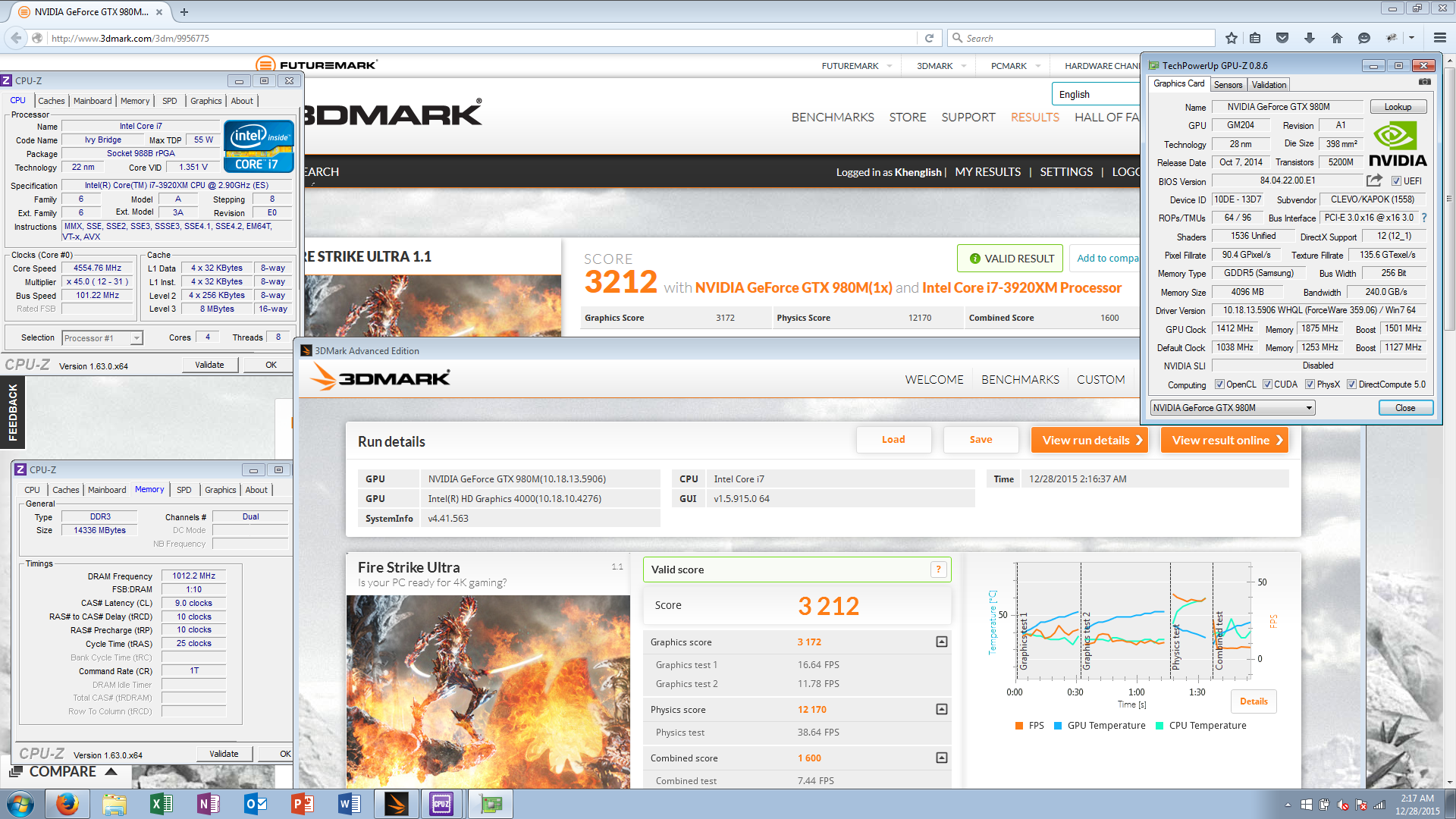Click the Load button in Run details

coord(893,440)
